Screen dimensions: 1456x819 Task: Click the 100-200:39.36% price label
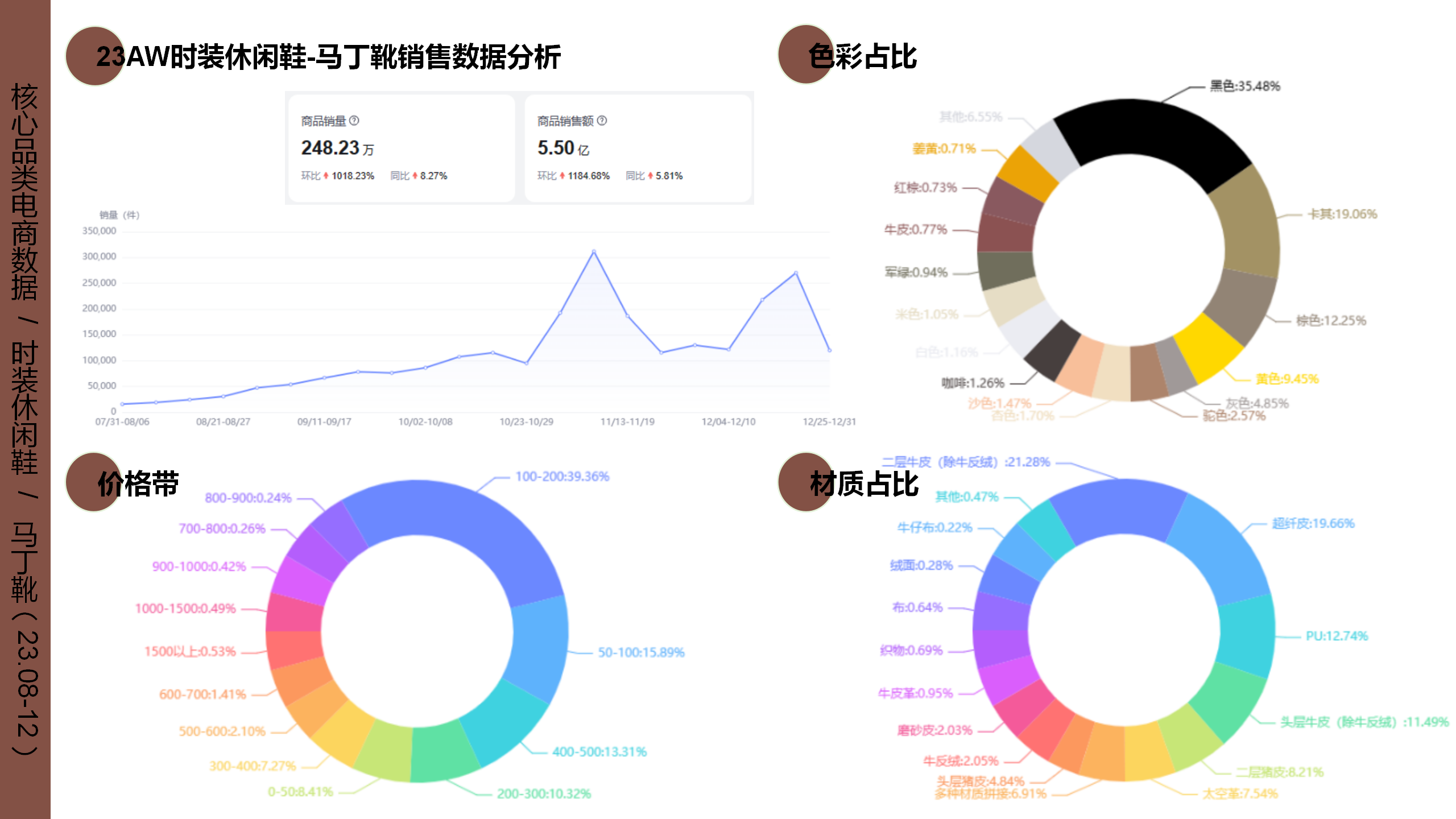pyautogui.click(x=562, y=477)
